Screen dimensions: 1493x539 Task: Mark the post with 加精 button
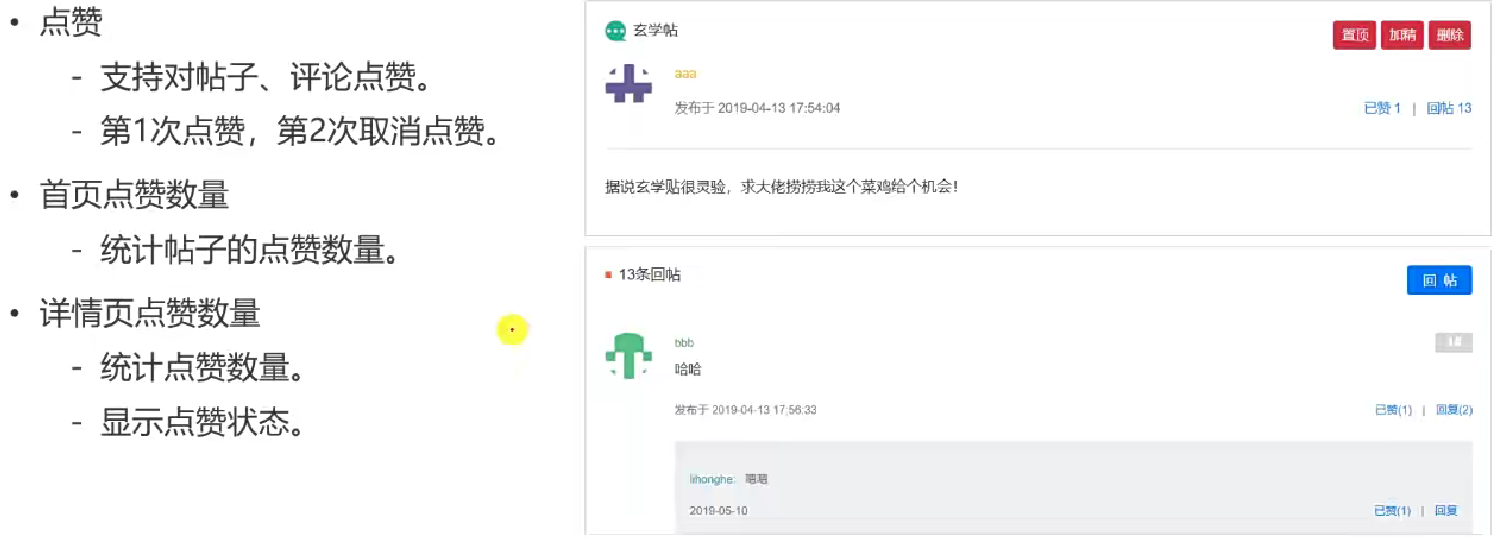pos(1402,35)
